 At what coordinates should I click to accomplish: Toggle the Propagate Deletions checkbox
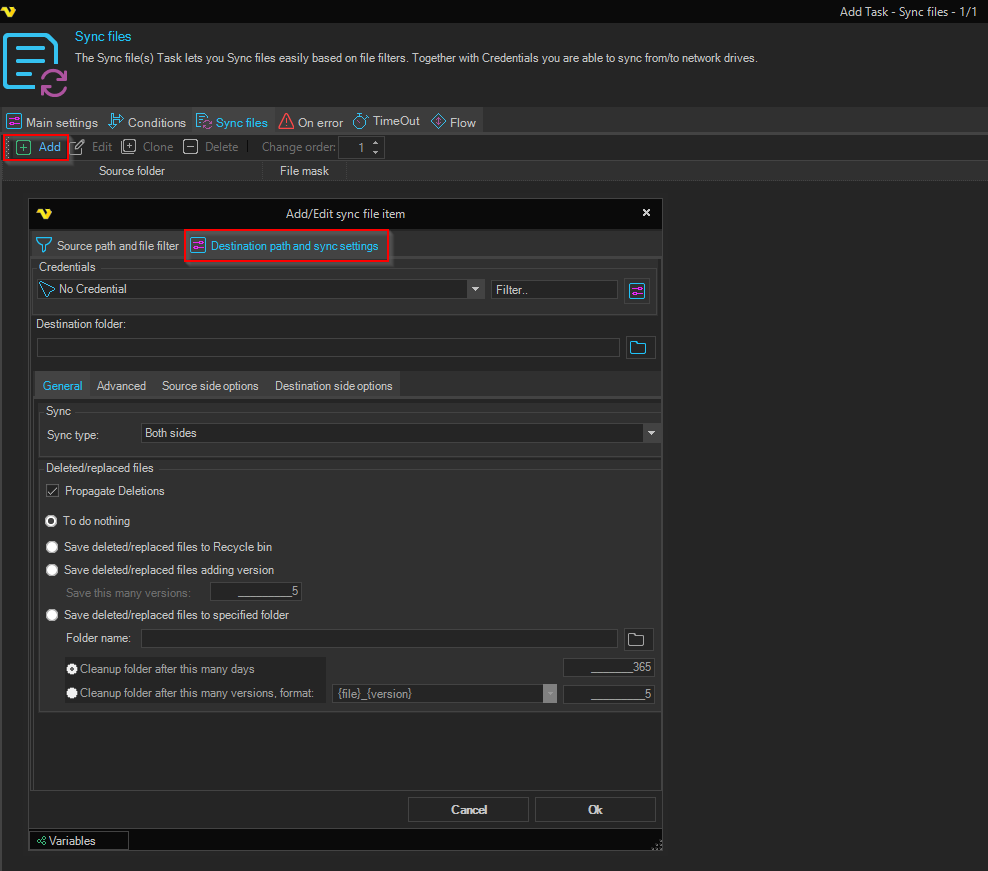54,491
